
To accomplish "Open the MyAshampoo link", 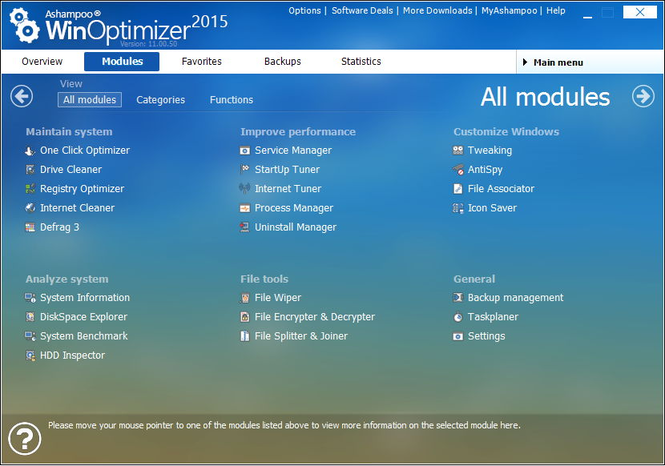I will tap(509, 11).
